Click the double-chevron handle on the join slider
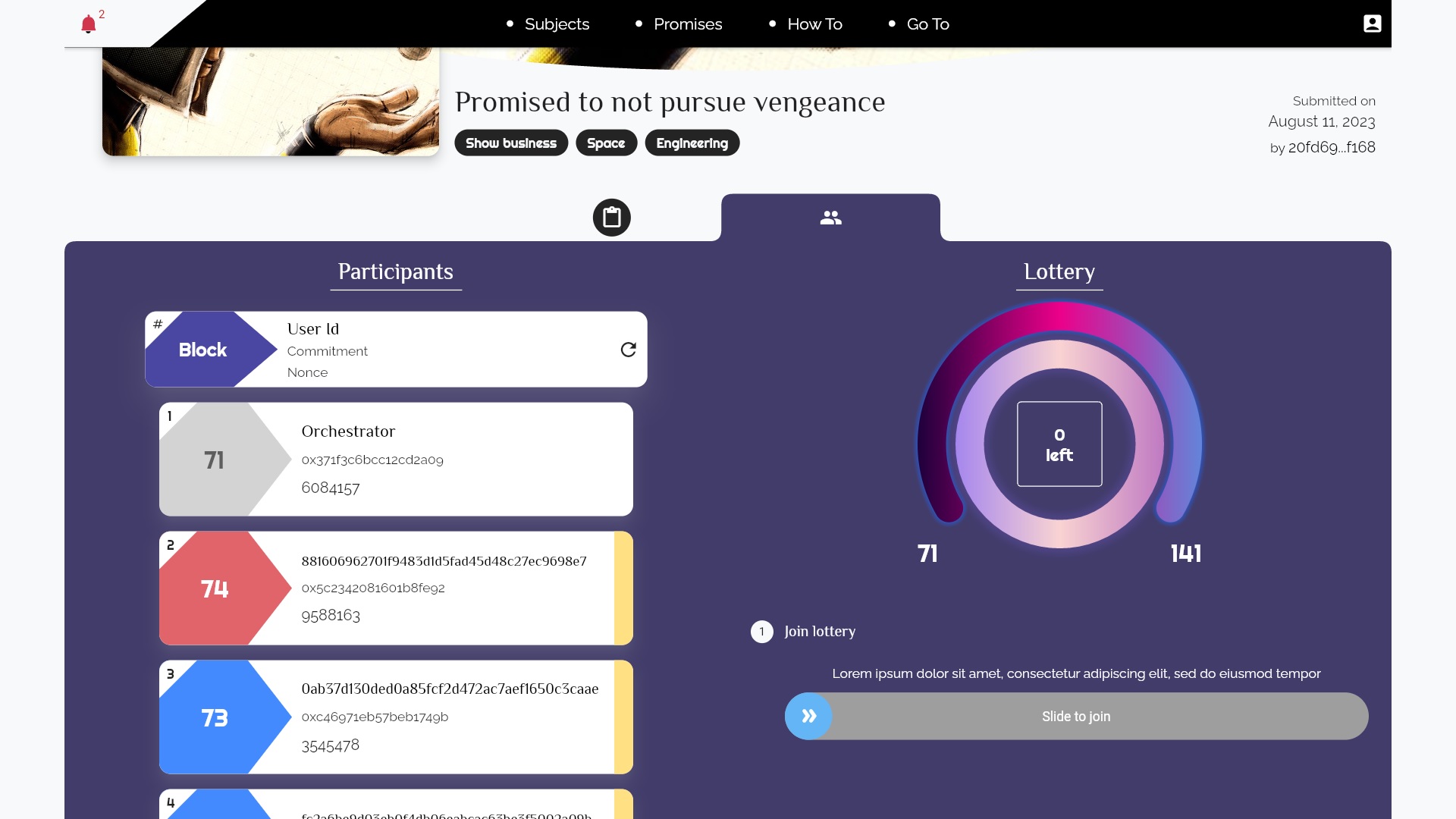Screen dimensions: 1456x819 click(808, 715)
